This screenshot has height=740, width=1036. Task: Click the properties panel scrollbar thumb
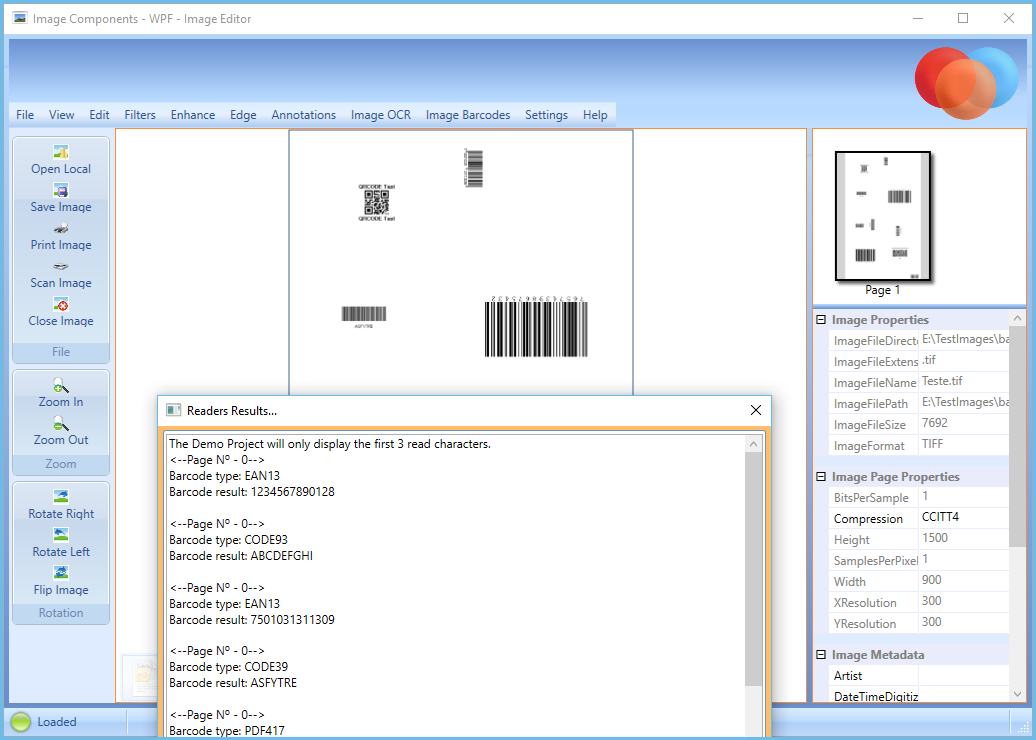click(1018, 436)
